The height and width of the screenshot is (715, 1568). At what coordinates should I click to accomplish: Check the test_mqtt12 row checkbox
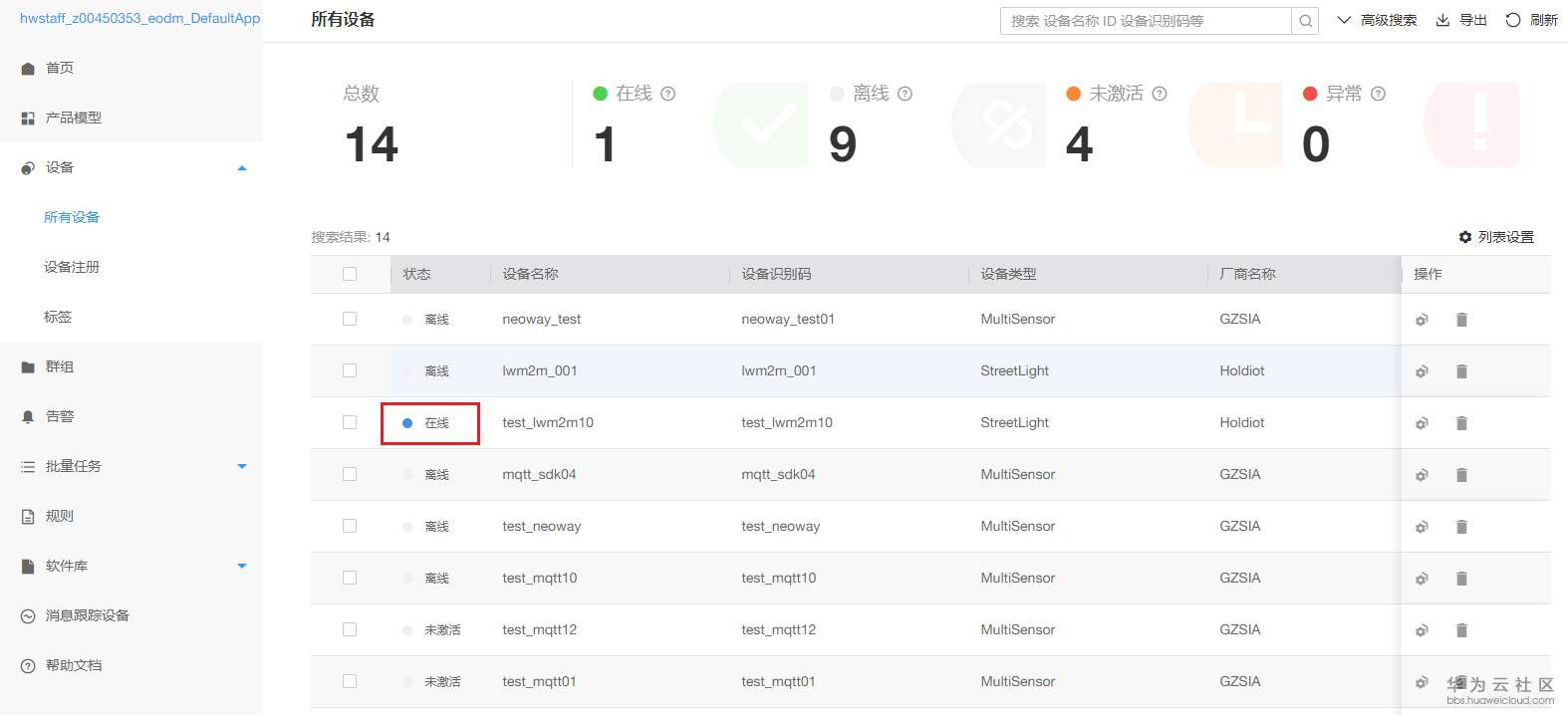point(350,629)
